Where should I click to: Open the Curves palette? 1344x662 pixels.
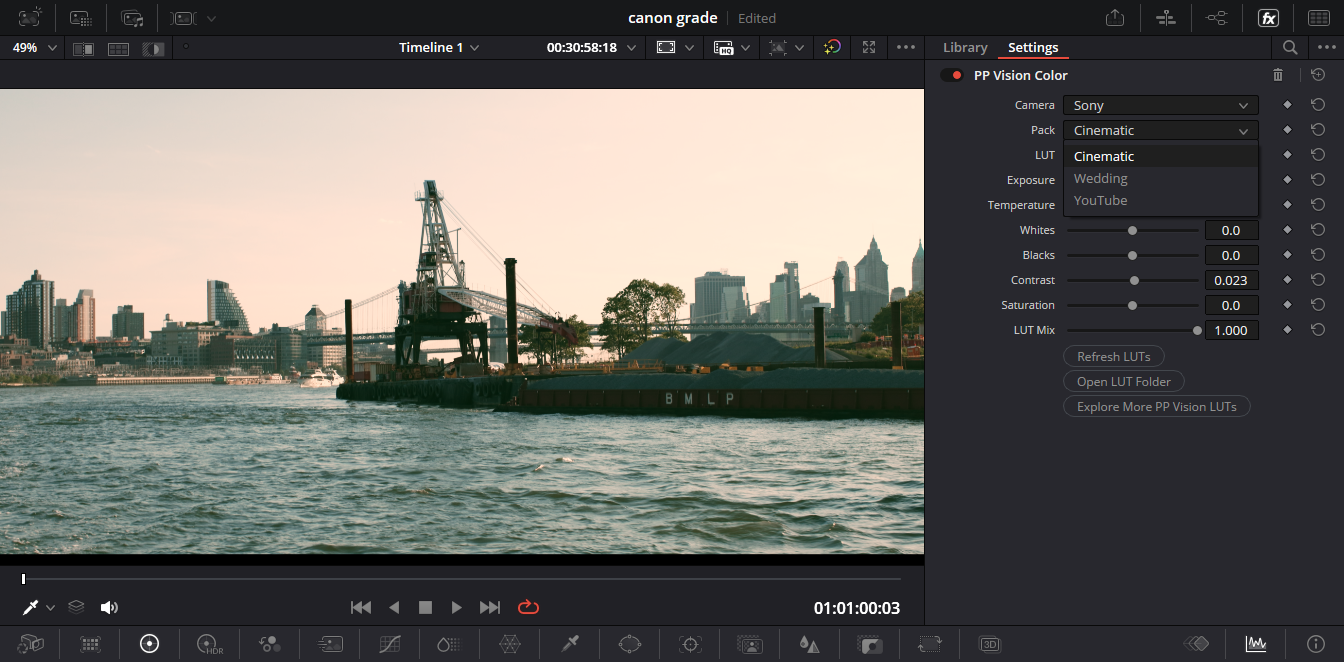pos(390,644)
